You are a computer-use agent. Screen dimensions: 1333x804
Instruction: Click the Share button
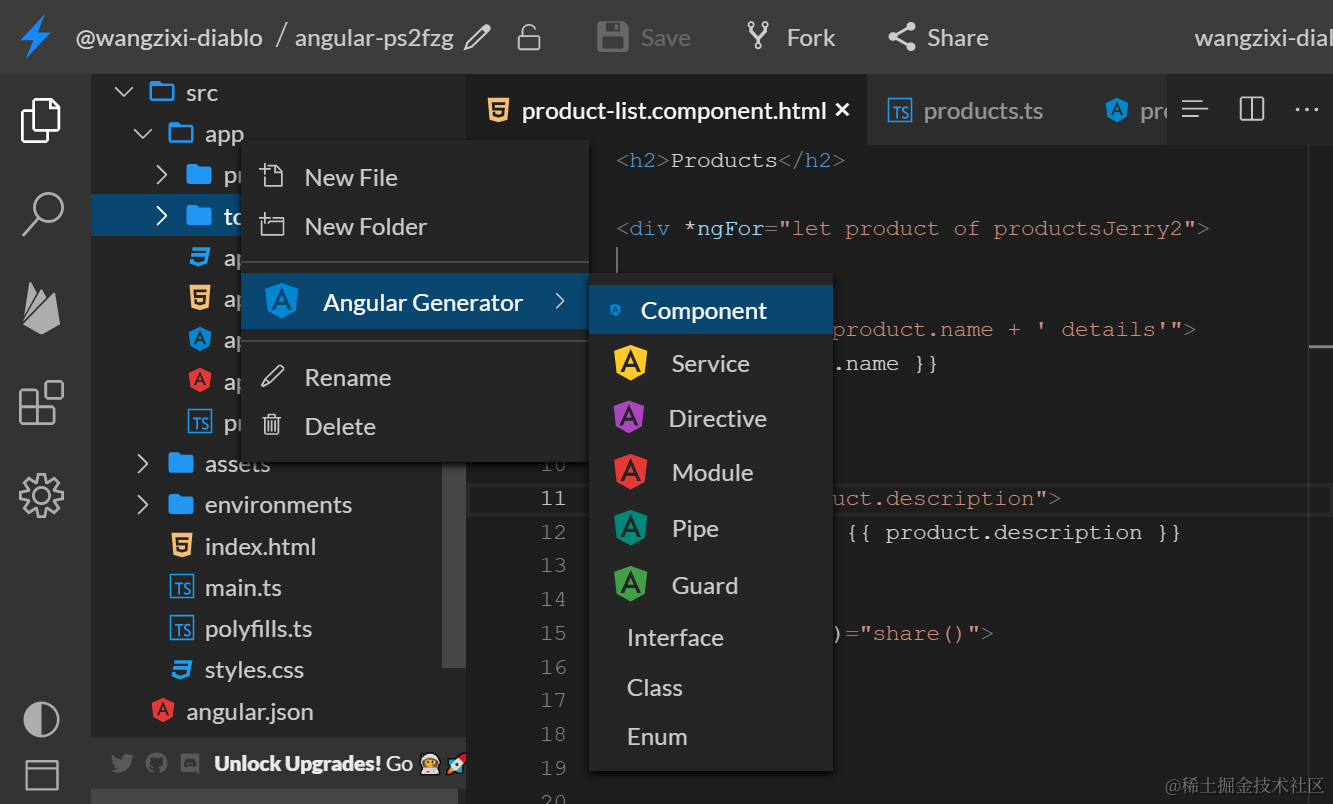[x=938, y=38]
